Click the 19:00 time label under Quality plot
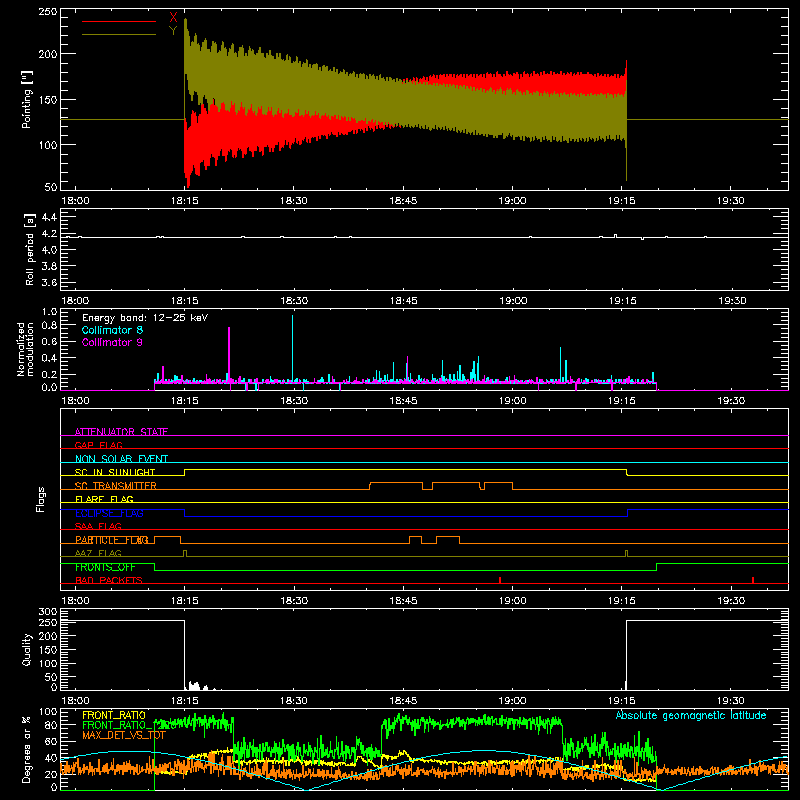 click(x=512, y=701)
